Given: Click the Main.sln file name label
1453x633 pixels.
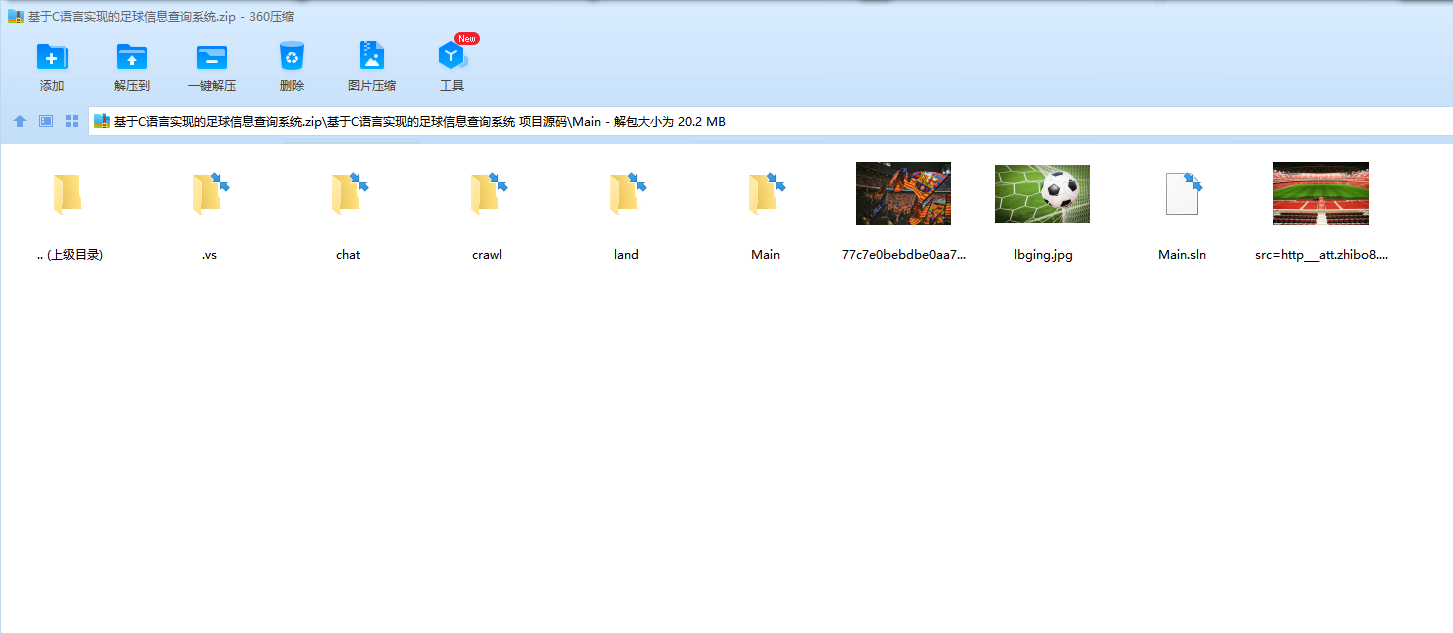Looking at the screenshot, I should (1182, 255).
